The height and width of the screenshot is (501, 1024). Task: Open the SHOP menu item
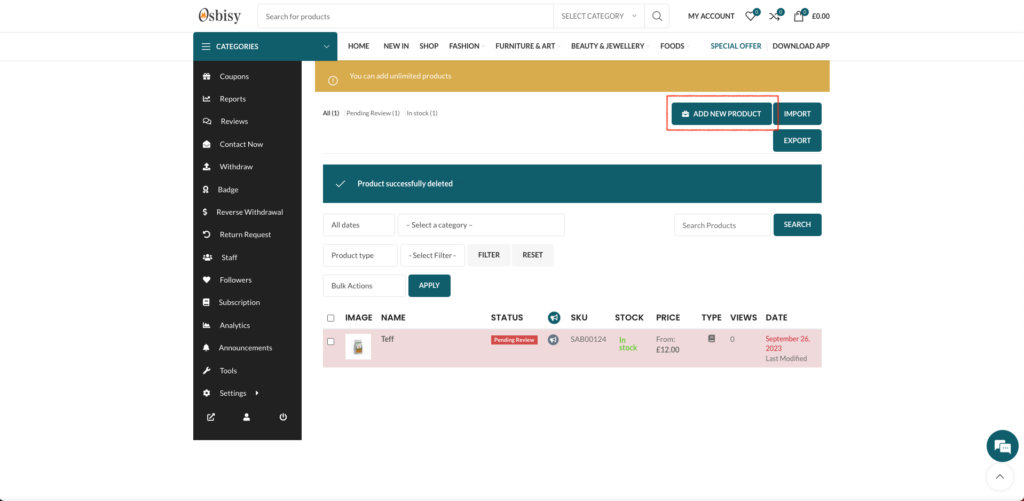(x=428, y=46)
